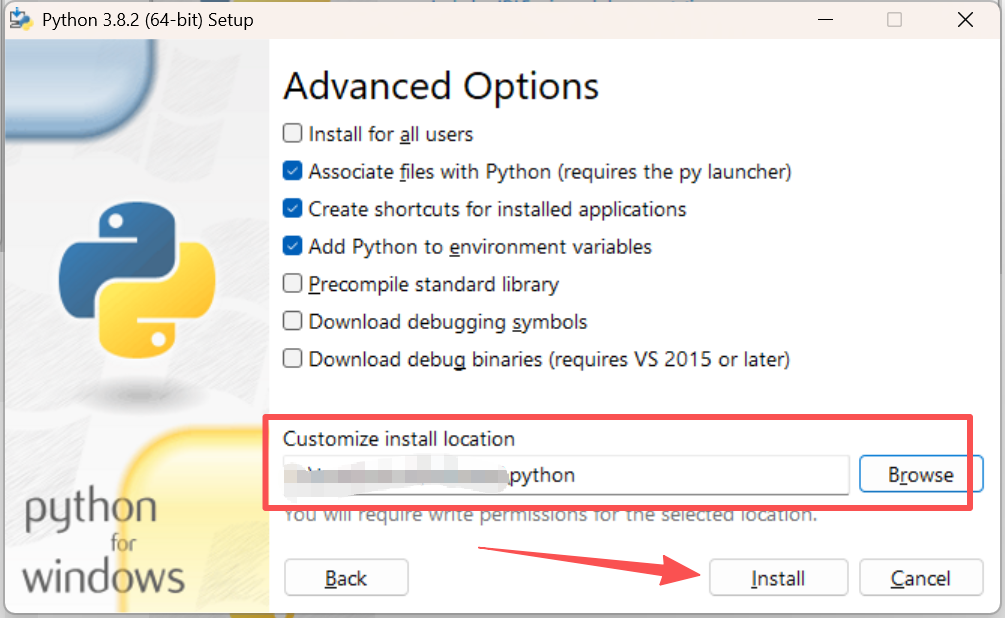Click the install location path field
1005x618 pixels.
pos(566,475)
